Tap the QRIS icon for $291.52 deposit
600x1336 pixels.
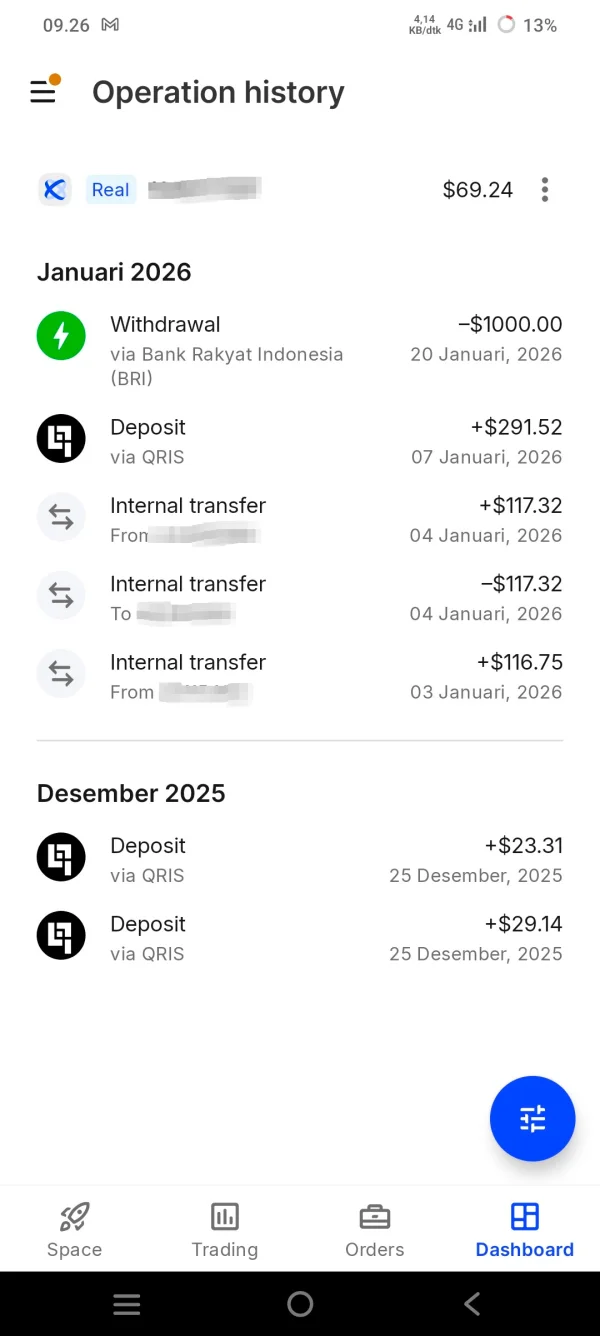coord(61,439)
